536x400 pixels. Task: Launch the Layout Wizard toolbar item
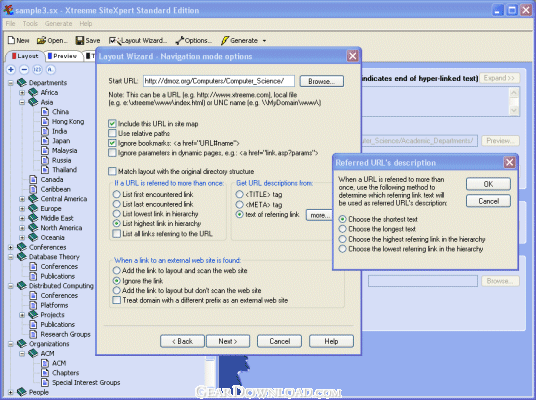point(138,40)
